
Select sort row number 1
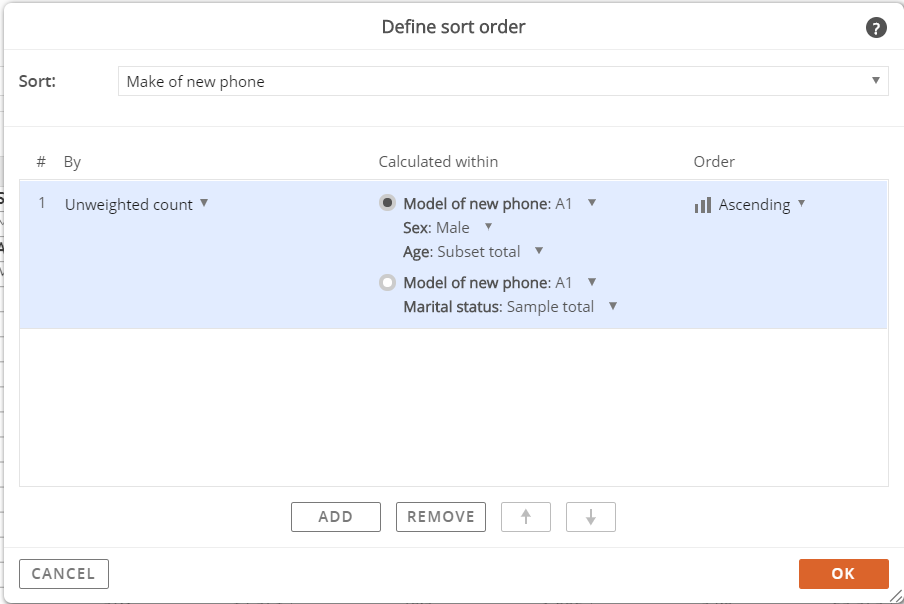coord(453,255)
